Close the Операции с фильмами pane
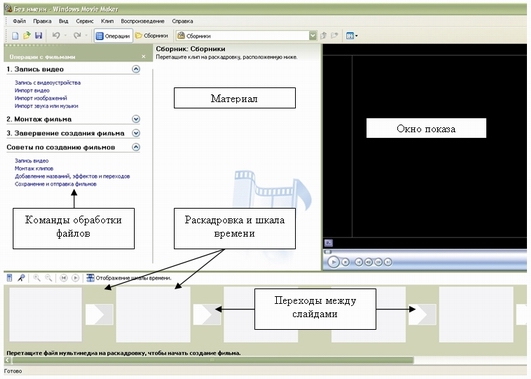 pyautogui.click(x=144, y=56)
